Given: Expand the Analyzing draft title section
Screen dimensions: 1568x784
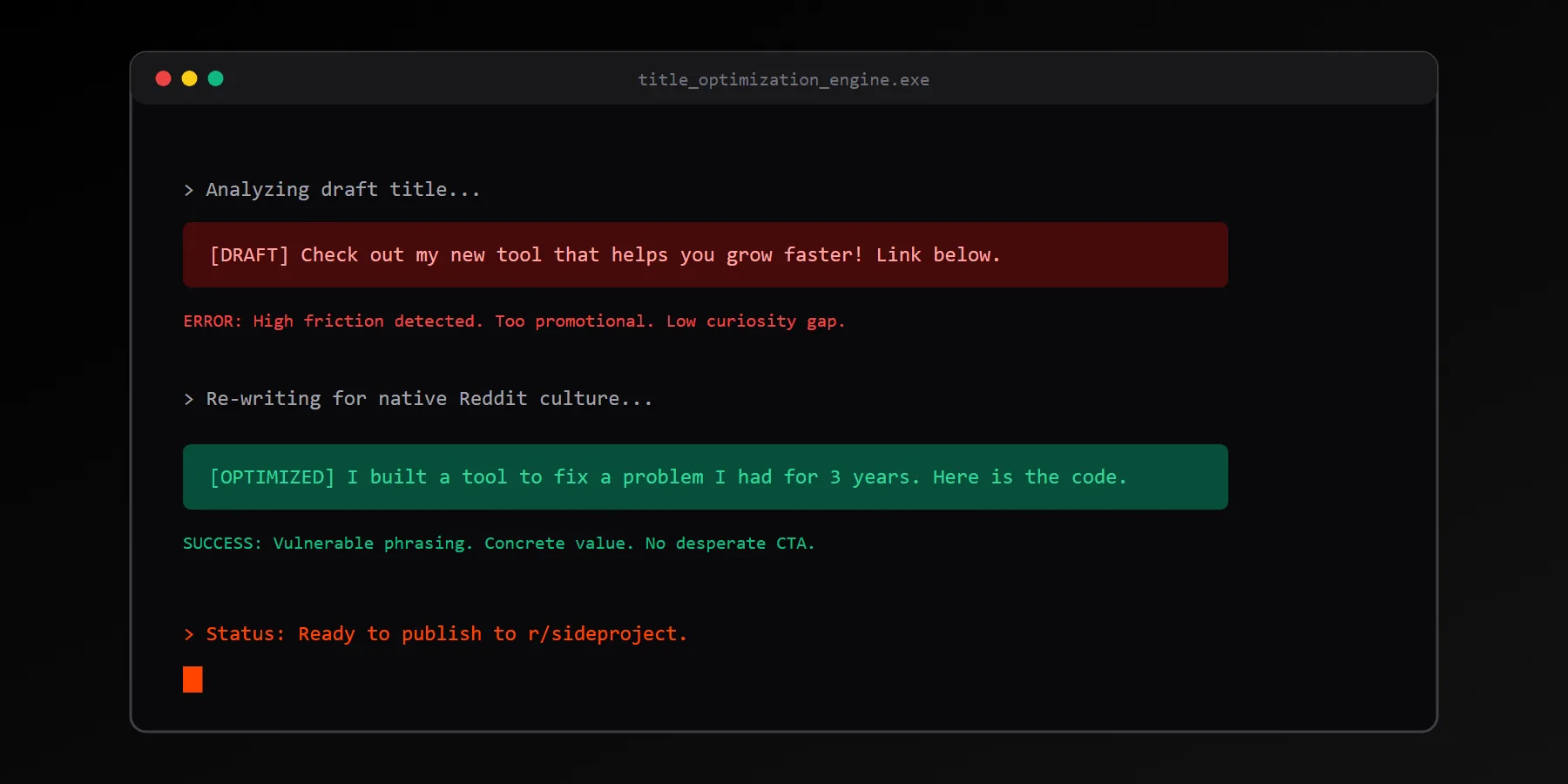Looking at the screenshot, I should [342, 189].
